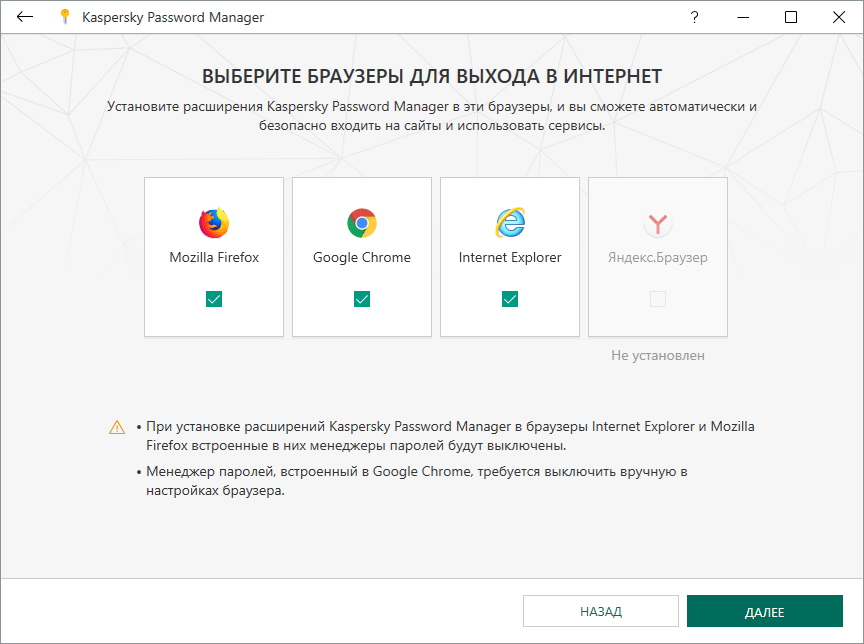The height and width of the screenshot is (644, 864).
Task: Click the orange warning triangle icon
Action: click(x=117, y=427)
